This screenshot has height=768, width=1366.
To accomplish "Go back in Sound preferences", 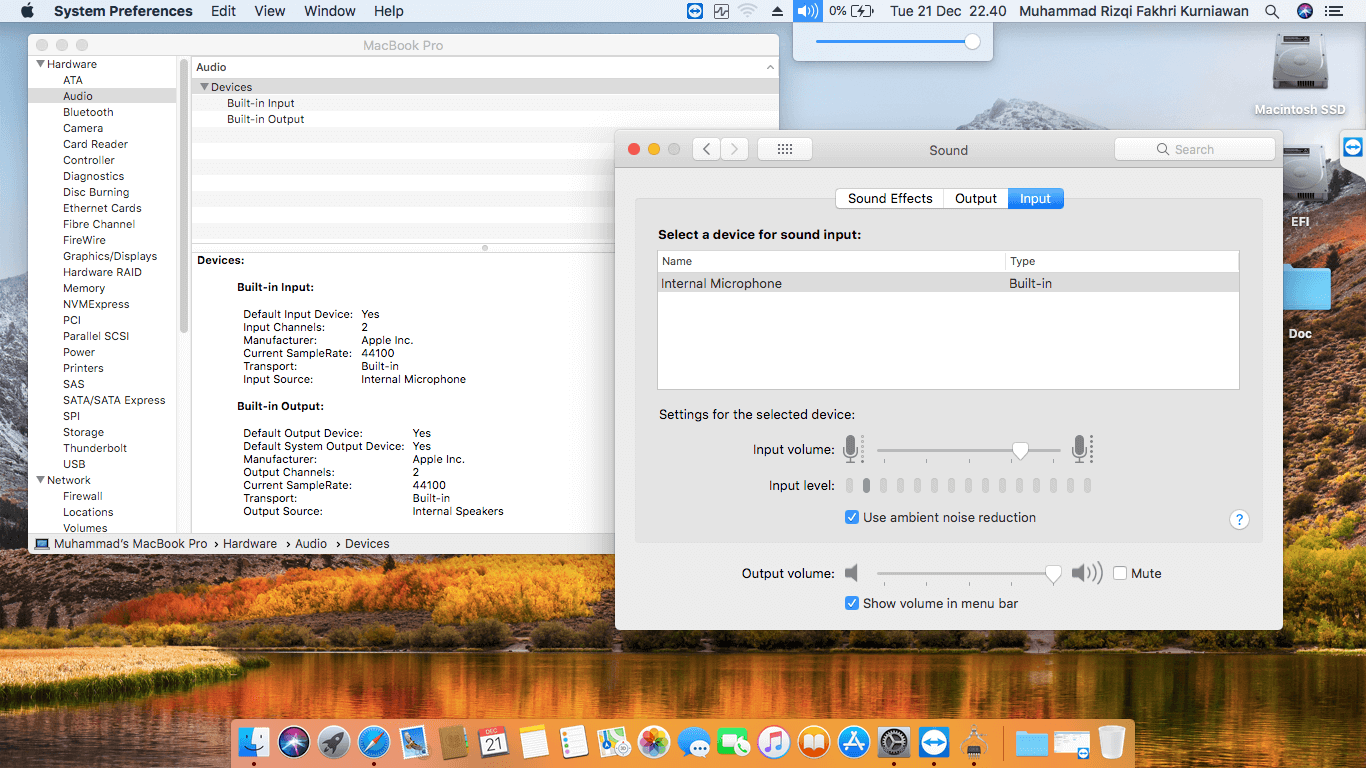I will pyautogui.click(x=706, y=149).
